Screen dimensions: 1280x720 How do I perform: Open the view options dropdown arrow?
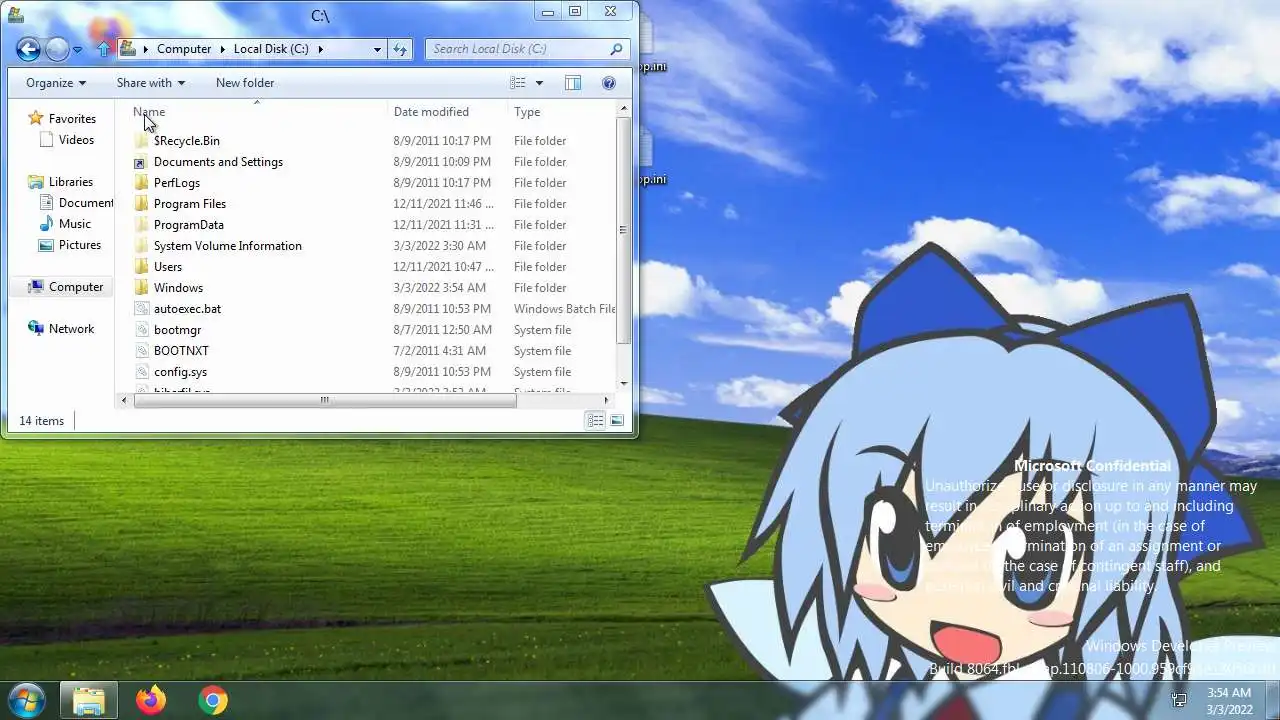539,83
